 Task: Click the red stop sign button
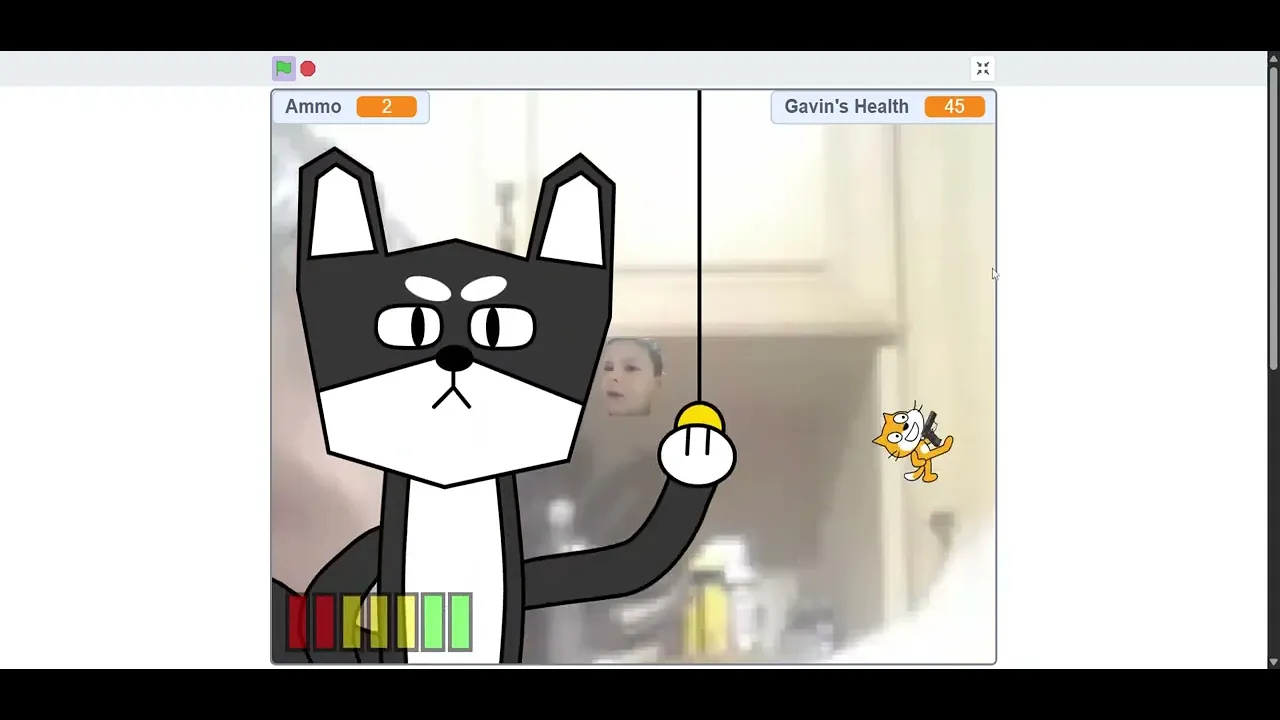(308, 68)
